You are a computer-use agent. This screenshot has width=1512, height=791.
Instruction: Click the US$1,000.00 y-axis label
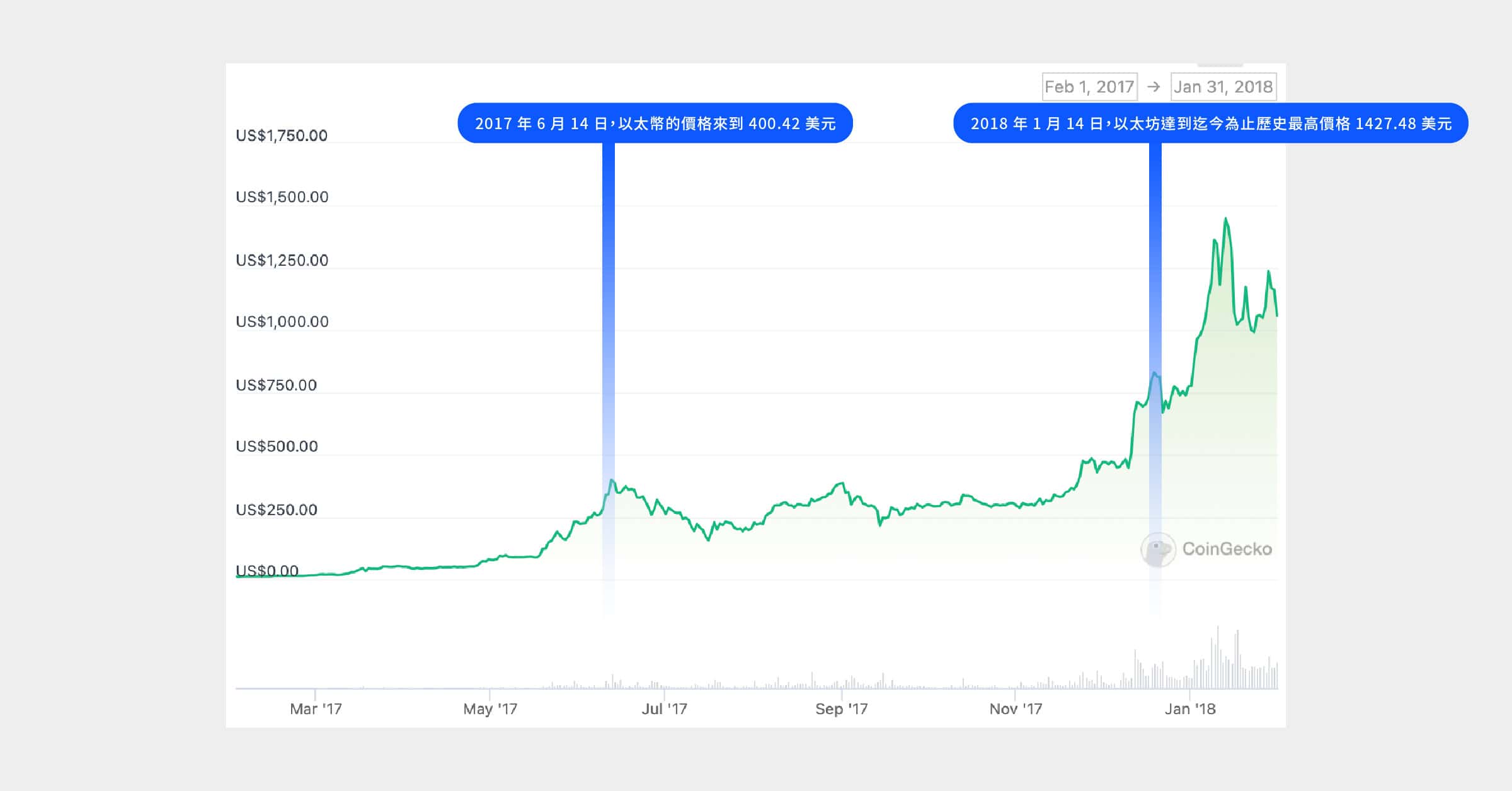[x=282, y=322]
